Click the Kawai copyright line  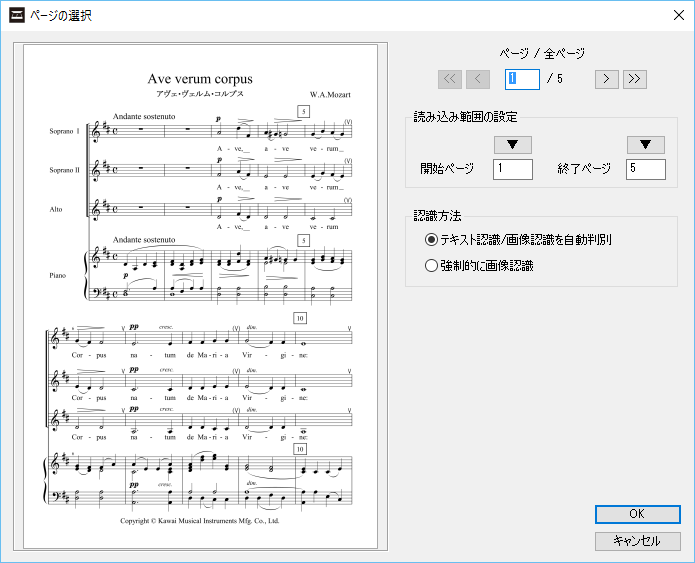(x=200, y=521)
